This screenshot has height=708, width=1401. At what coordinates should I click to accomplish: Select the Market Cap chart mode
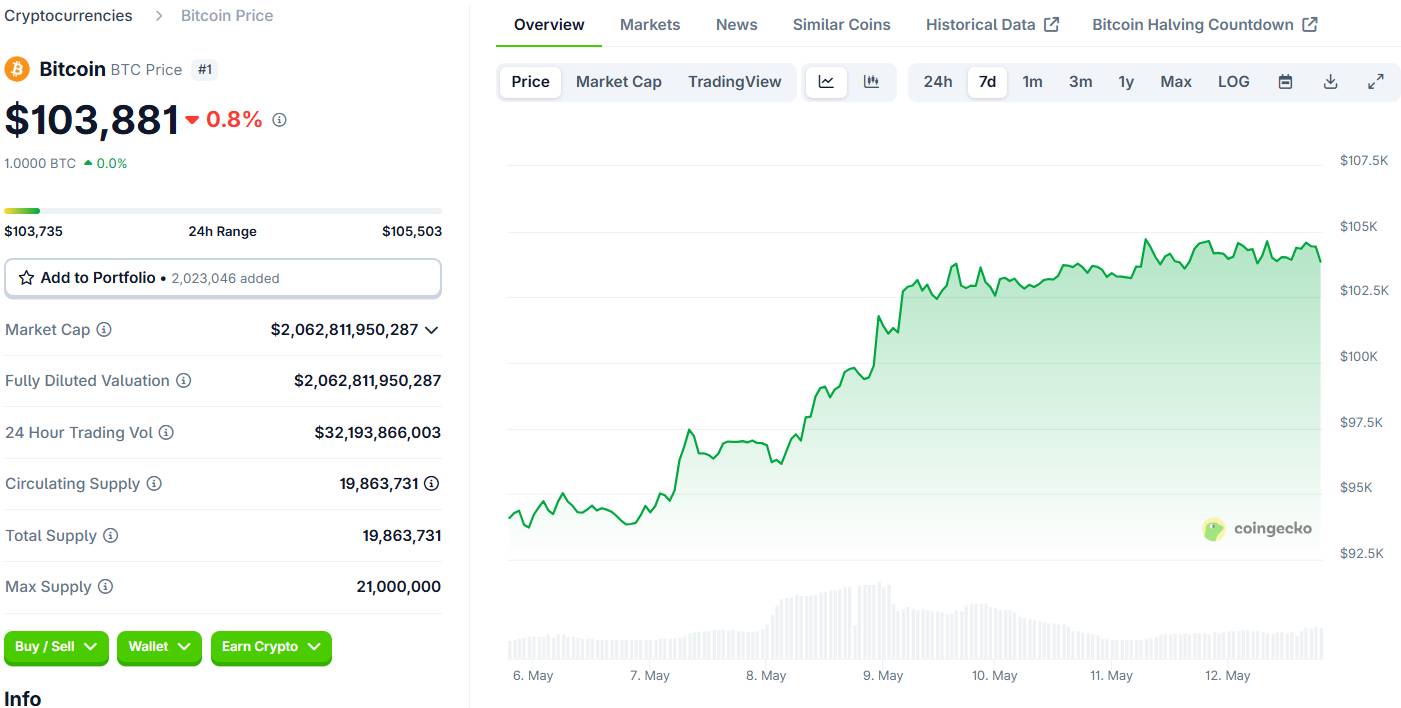click(619, 82)
